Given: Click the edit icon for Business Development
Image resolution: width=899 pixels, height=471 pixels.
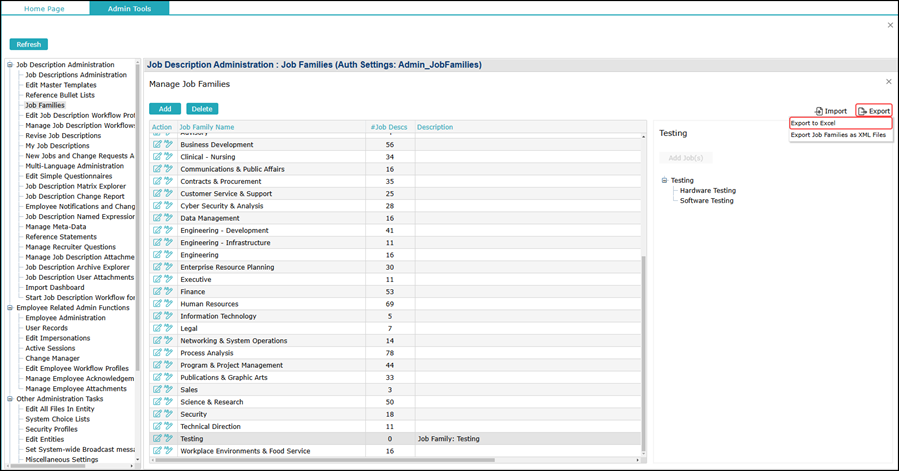Looking at the screenshot, I should point(157,145).
